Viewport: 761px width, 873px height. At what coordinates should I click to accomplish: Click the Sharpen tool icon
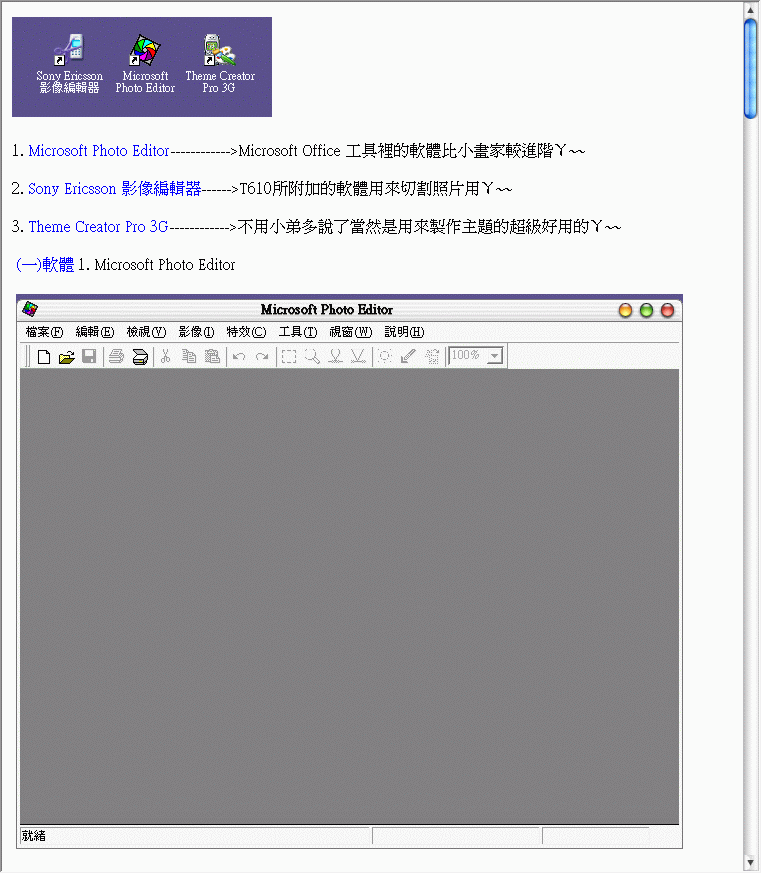point(358,356)
